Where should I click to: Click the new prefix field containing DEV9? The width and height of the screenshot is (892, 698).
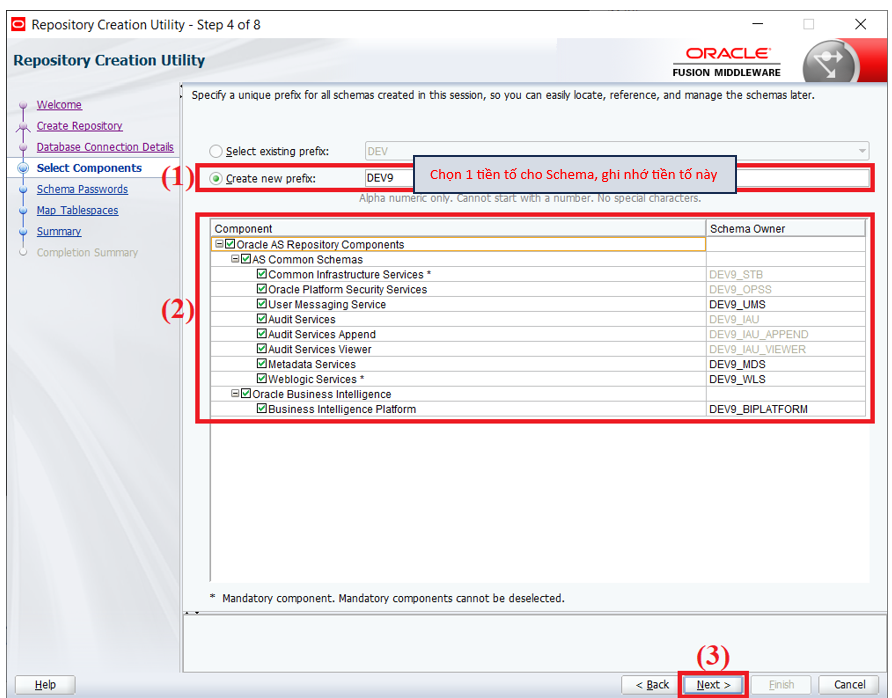tap(617, 178)
